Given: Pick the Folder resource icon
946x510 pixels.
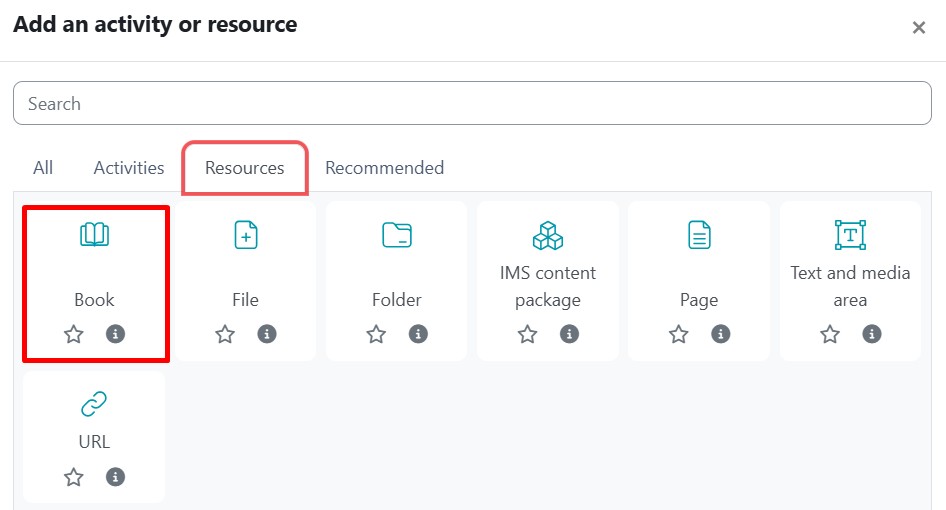Looking at the screenshot, I should coord(397,236).
